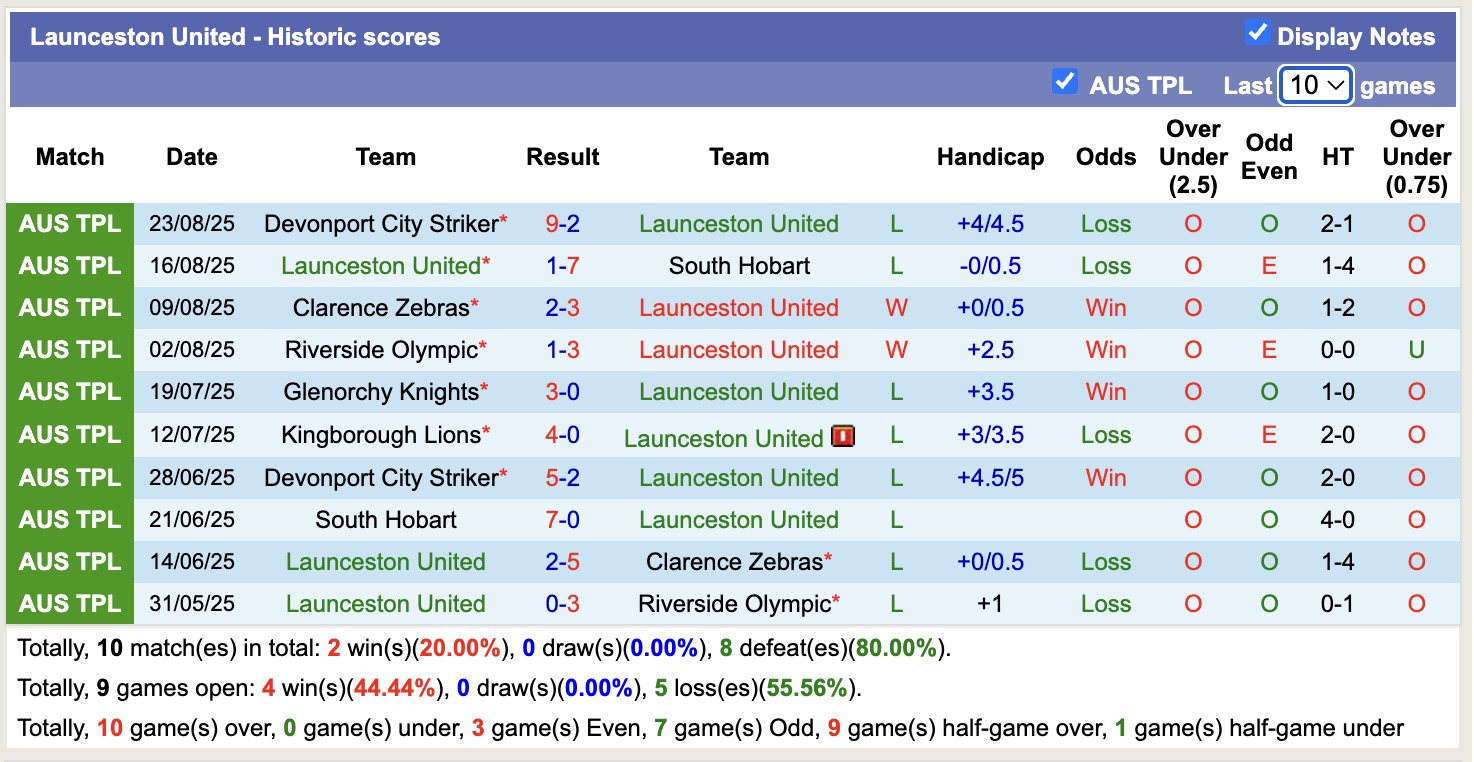Open the South Hobart team page
This screenshot has width=1474, height=762.
pos(738,265)
